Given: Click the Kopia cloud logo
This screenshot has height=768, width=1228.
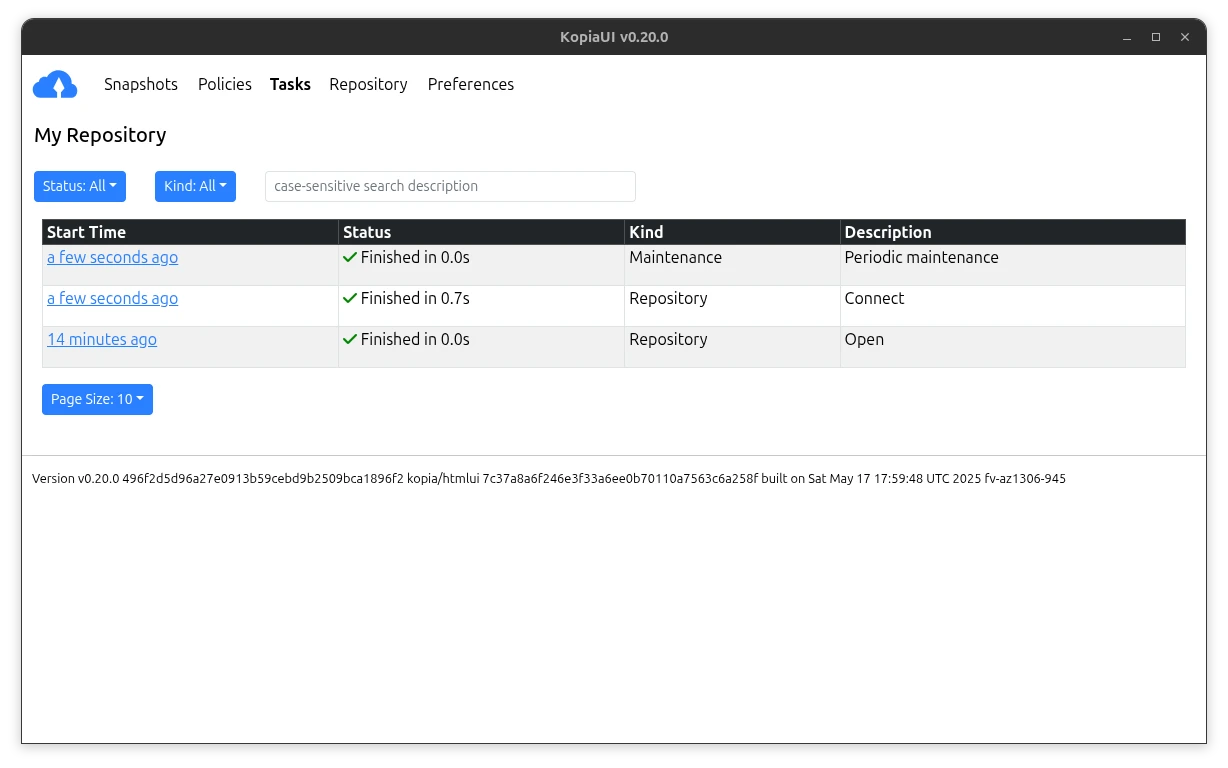Looking at the screenshot, I should click(55, 84).
